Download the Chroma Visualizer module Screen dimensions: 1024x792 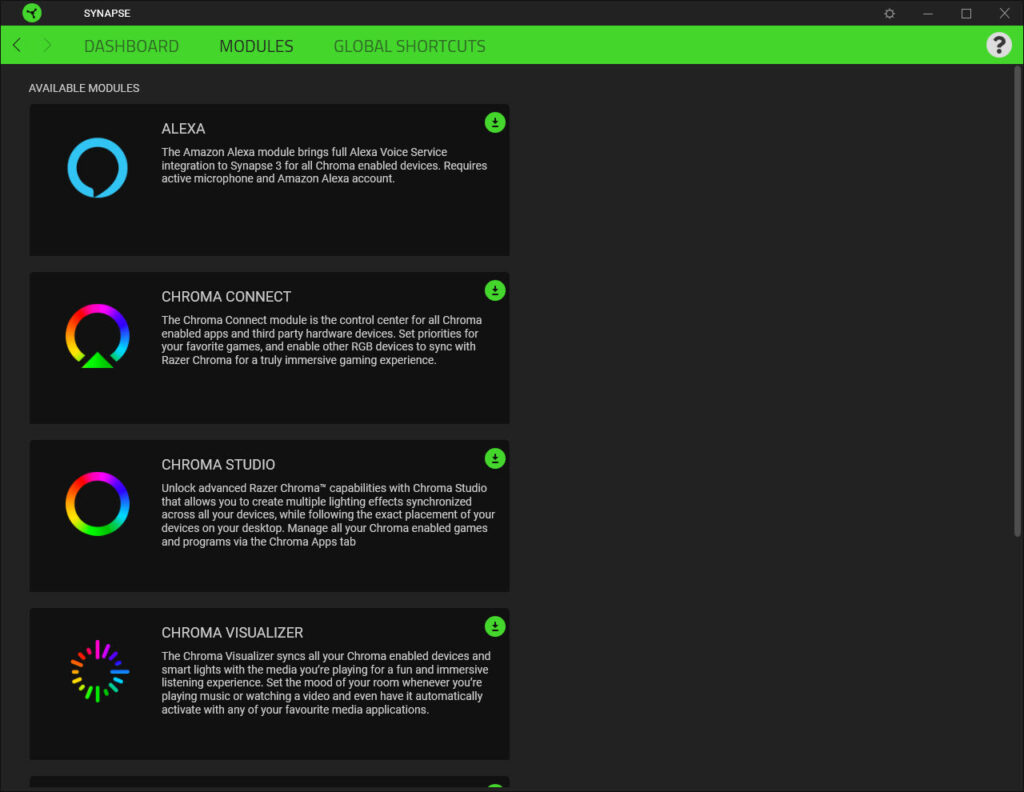495,626
